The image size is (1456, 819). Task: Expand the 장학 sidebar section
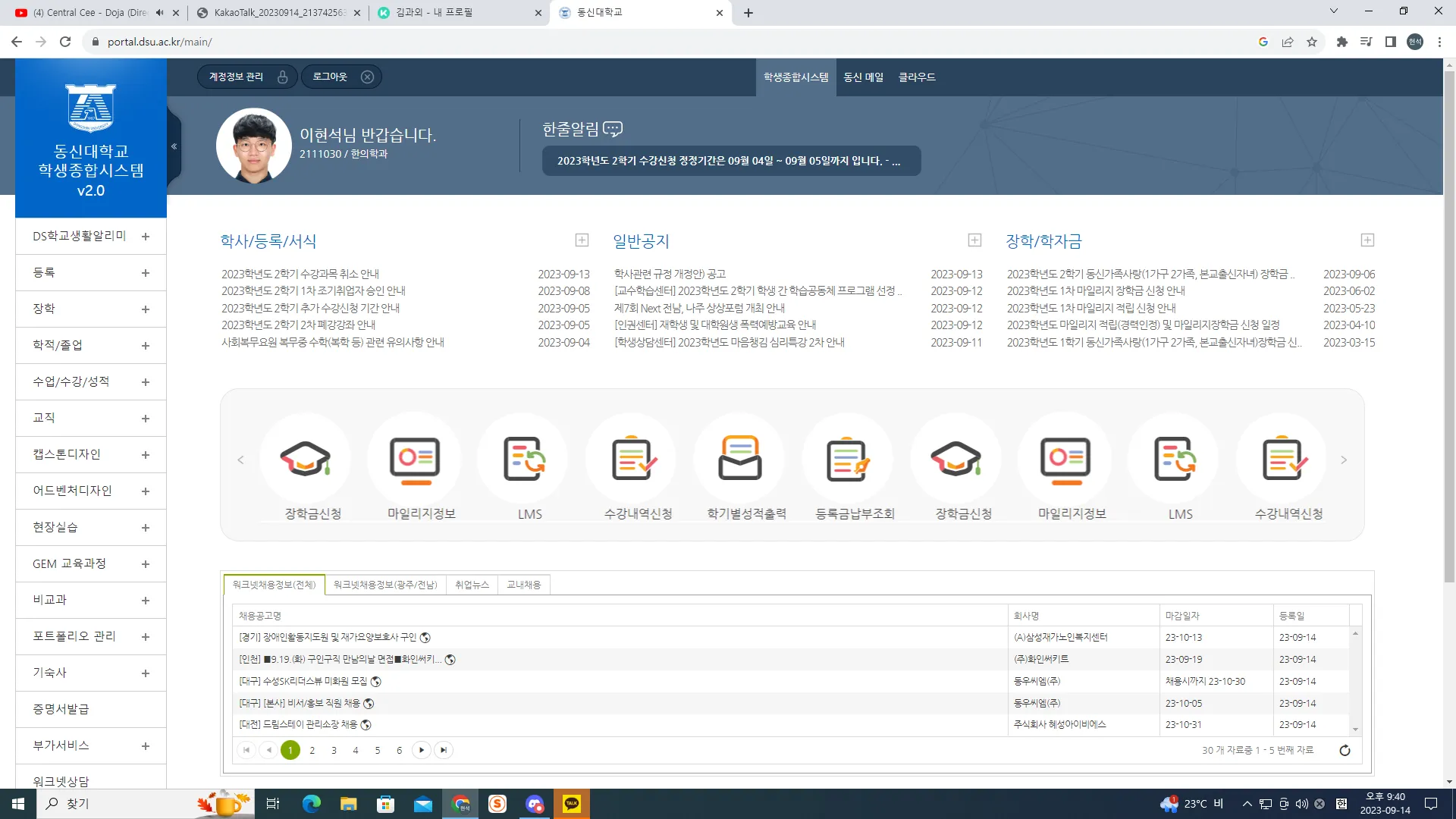pyautogui.click(x=90, y=309)
